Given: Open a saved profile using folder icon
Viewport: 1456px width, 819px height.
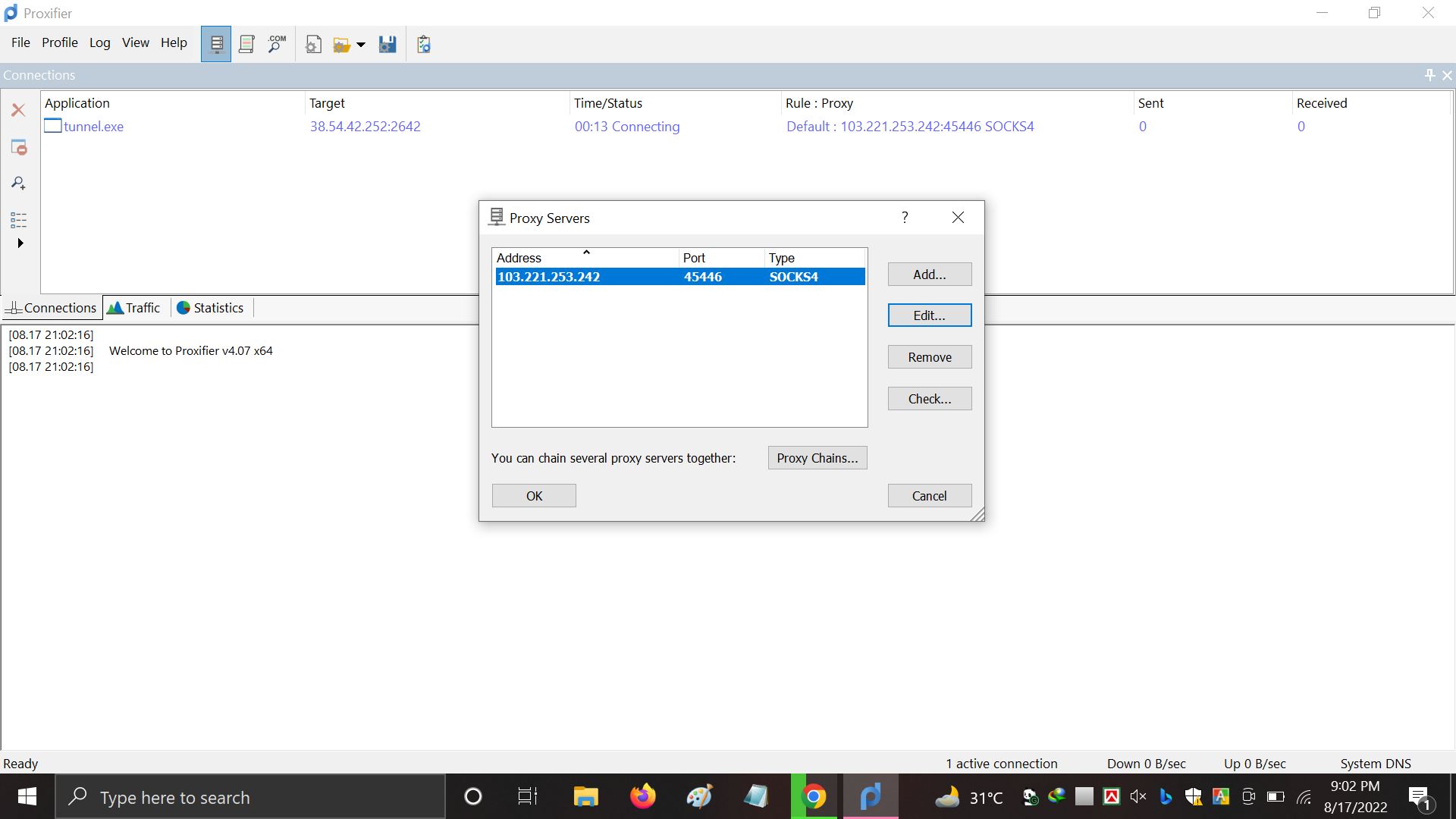Looking at the screenshot, I should (342, 43).
